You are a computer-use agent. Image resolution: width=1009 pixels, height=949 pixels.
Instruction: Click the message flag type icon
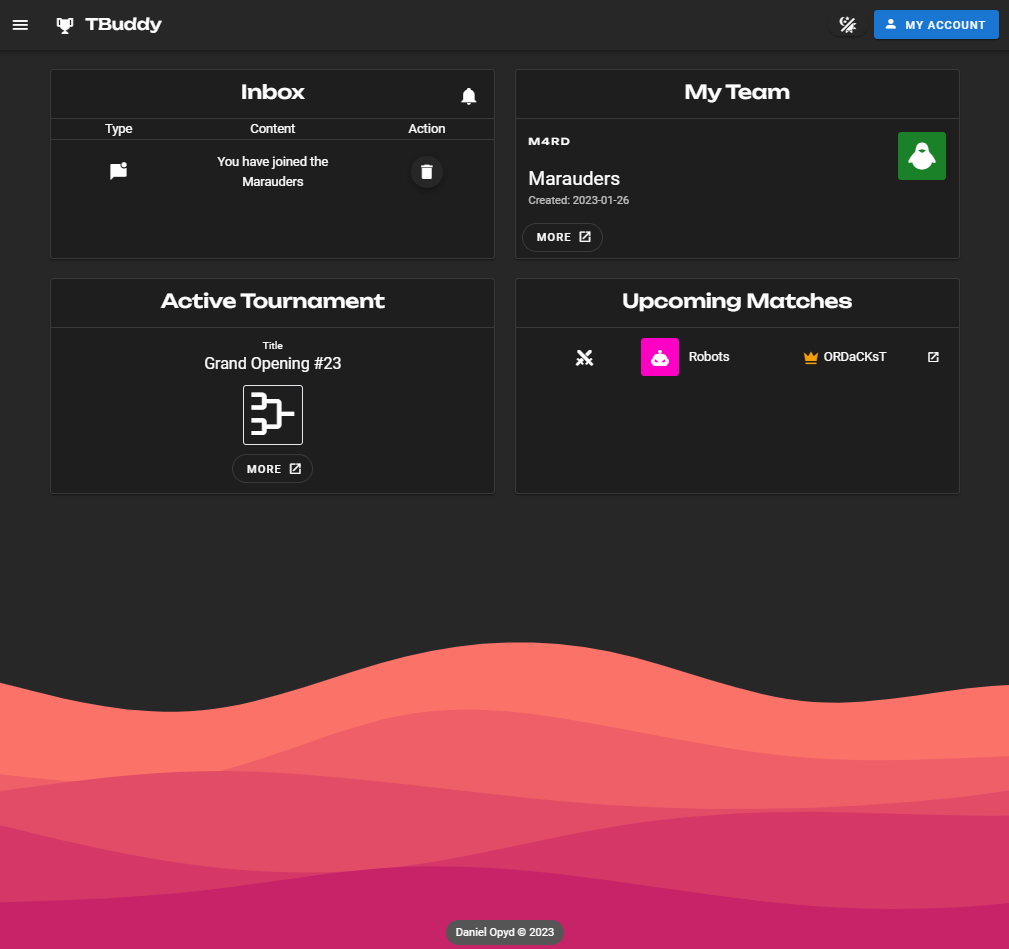click(118, 170)
